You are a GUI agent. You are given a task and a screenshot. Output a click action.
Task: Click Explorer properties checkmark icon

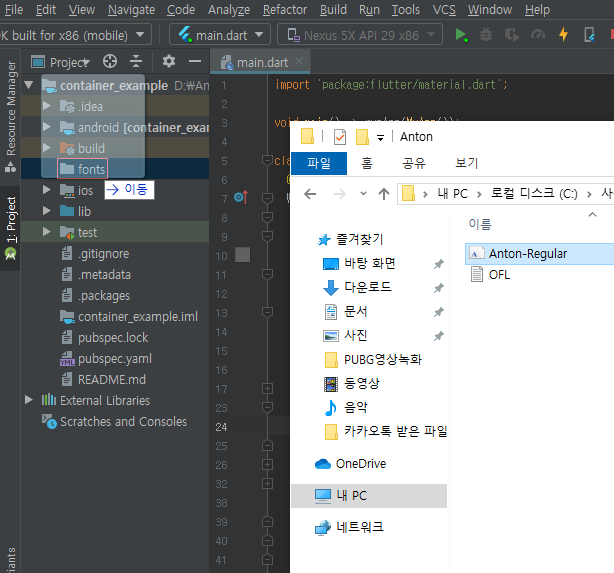(340, 137)
